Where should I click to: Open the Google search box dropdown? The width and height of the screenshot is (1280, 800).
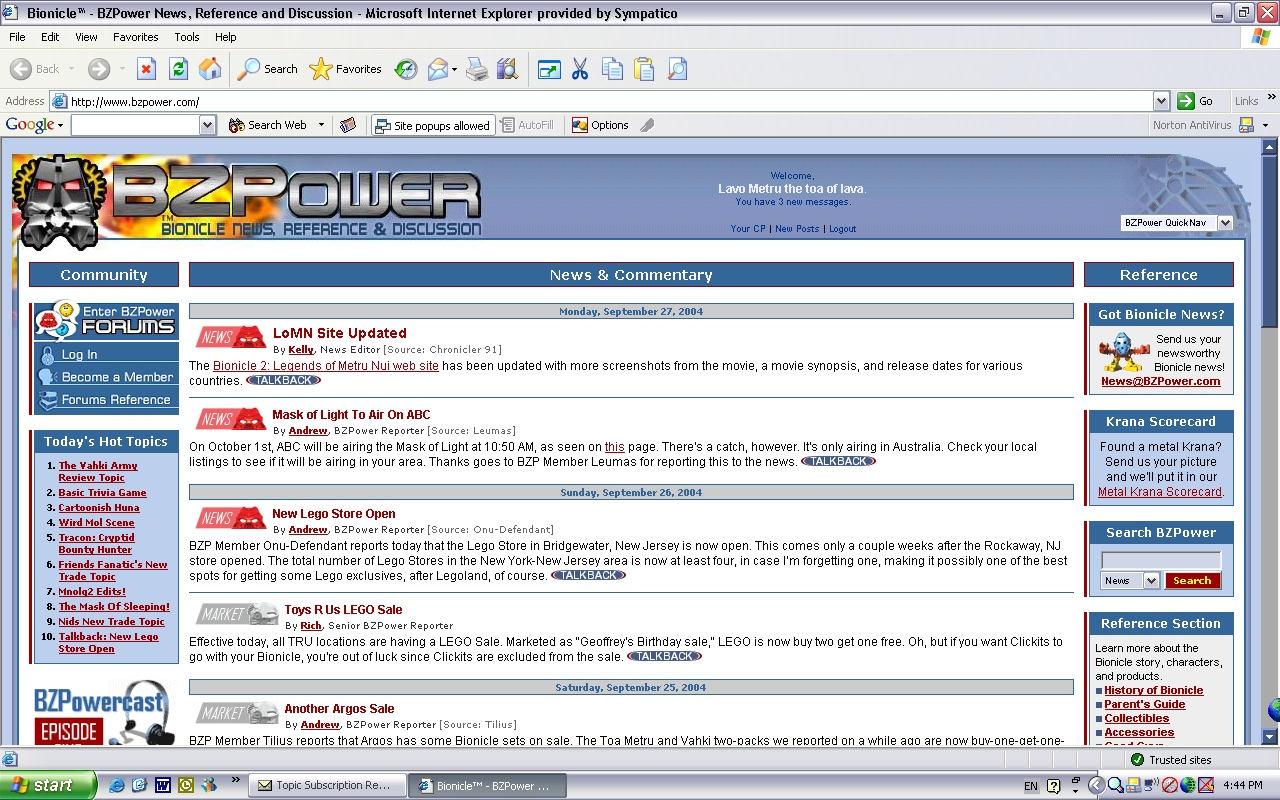pos(208,125)
